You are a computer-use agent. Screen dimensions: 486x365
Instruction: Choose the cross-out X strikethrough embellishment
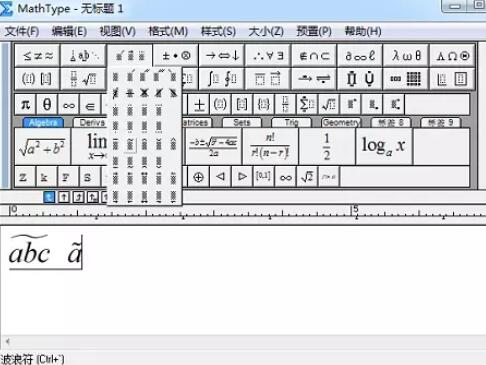click(x=144, y=93)
